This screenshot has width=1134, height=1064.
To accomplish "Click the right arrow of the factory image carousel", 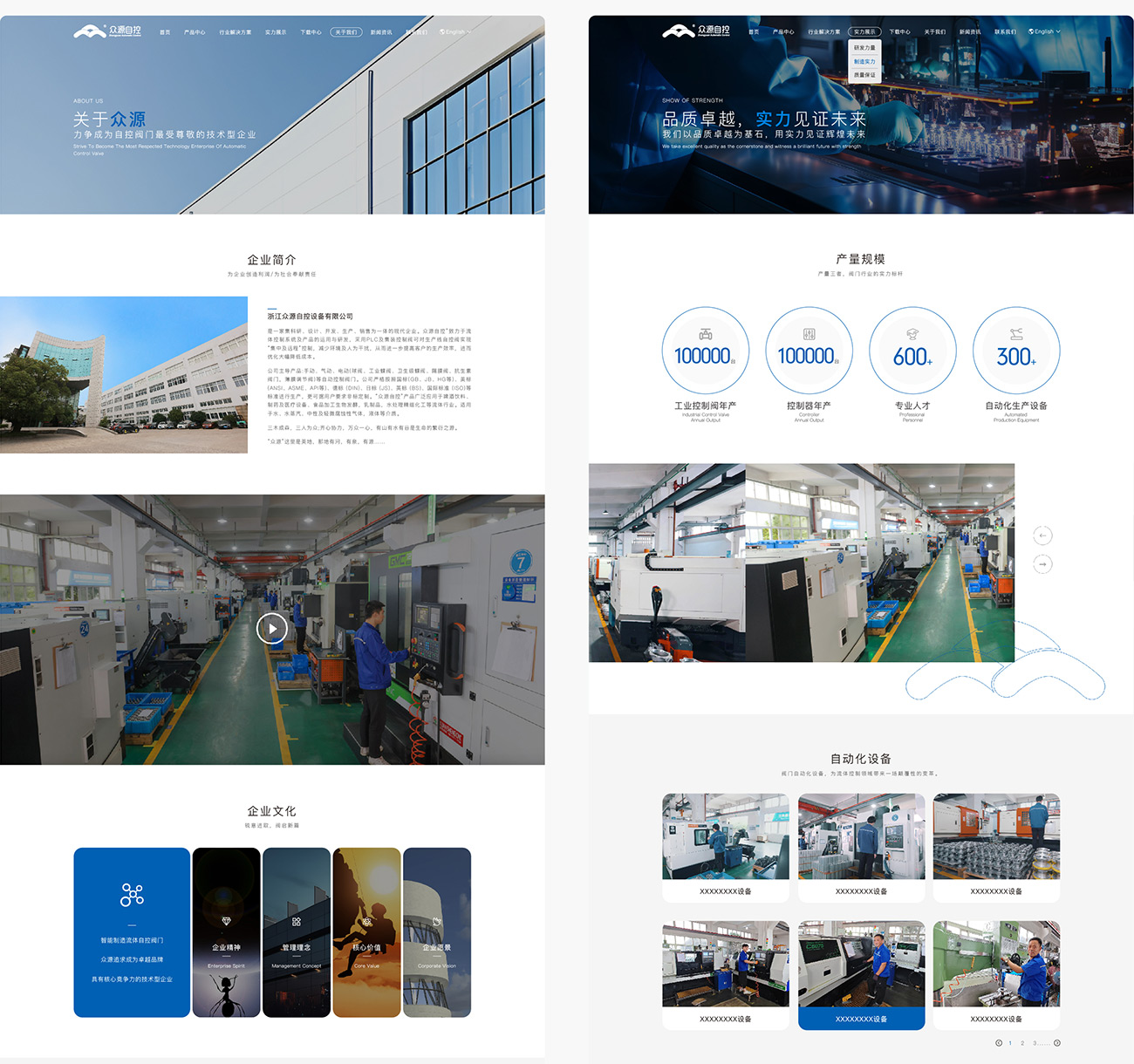I will (1042, 564).
